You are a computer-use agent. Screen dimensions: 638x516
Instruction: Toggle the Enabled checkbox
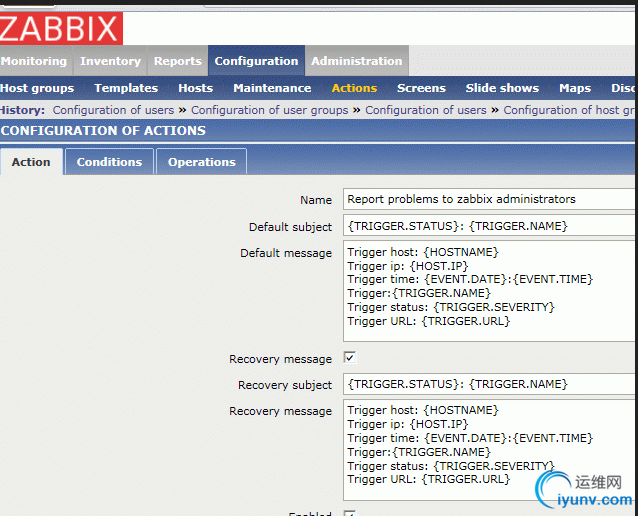coord(350,513)
